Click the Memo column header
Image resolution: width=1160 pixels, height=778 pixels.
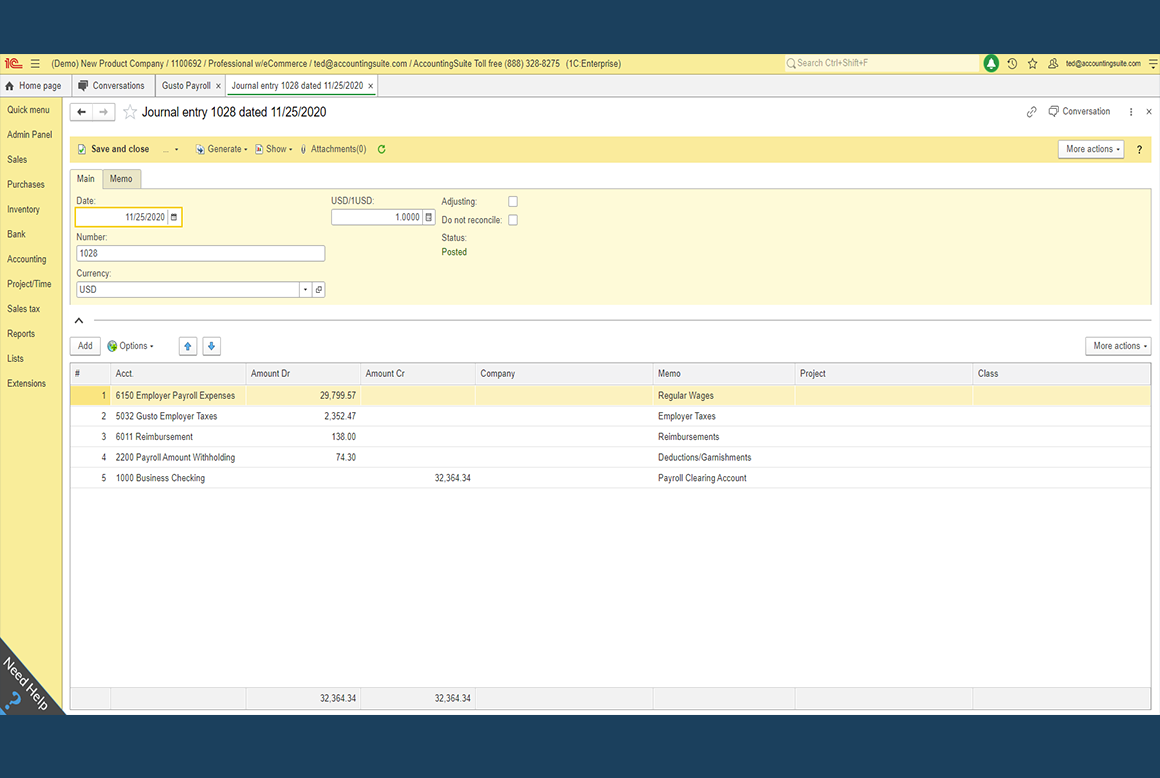tap(724, 374)
